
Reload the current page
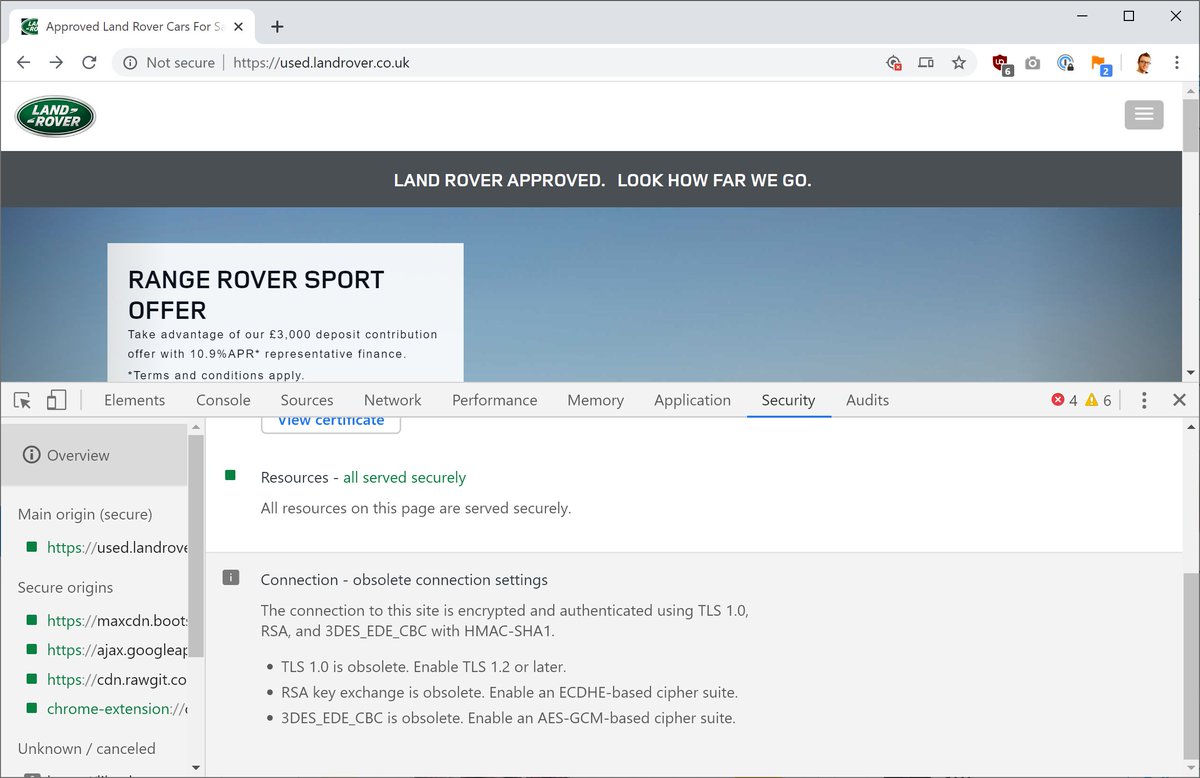click(x=89, y=62)
